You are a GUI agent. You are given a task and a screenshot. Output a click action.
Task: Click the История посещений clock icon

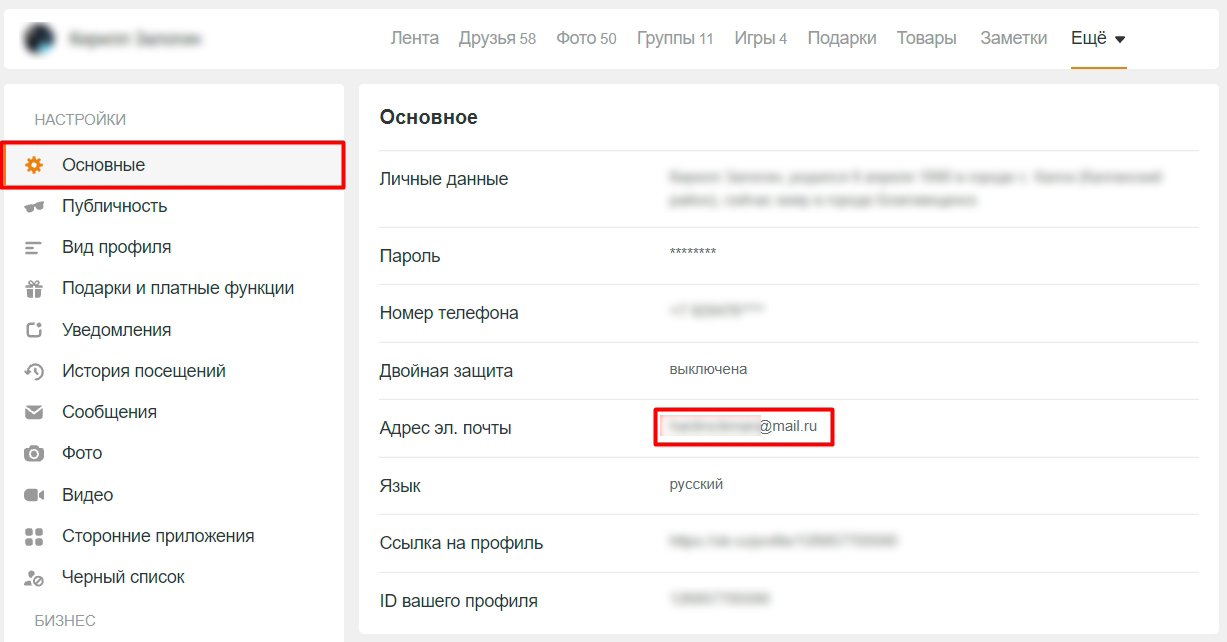[34, 371]
